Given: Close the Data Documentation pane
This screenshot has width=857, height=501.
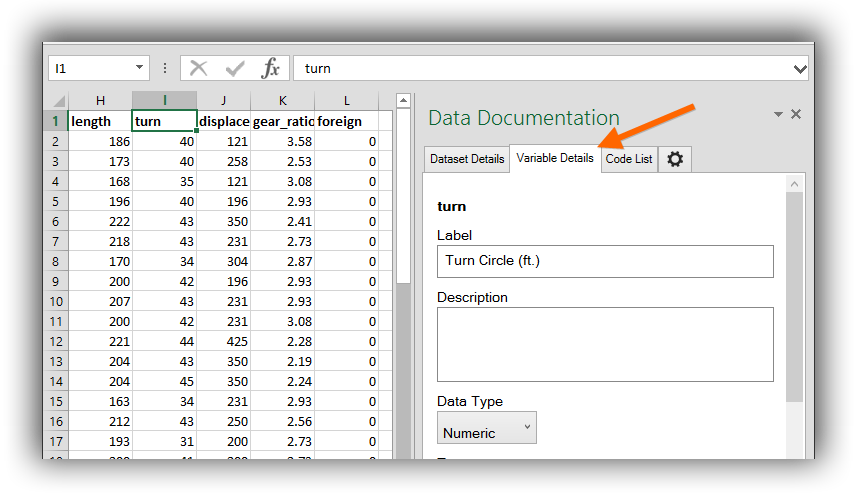Looking at the screenshot, I should [x=796, y=114].
